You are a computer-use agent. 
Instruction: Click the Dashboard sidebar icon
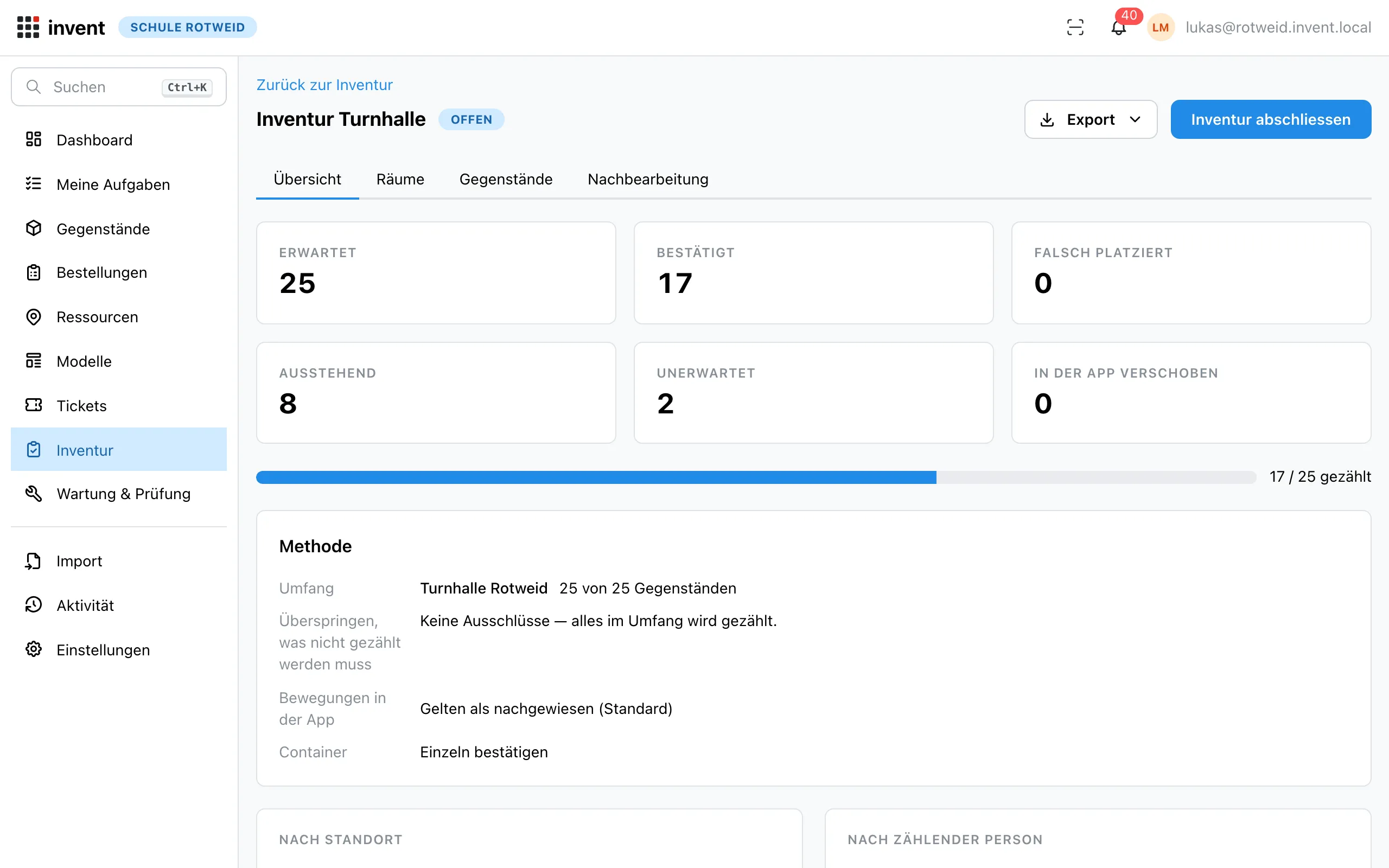33,139
